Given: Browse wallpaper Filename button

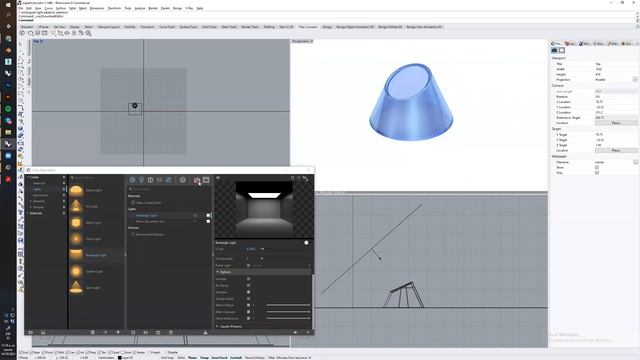Looking at the screenshot, I should pyautogui.click(x=635, y=162).
